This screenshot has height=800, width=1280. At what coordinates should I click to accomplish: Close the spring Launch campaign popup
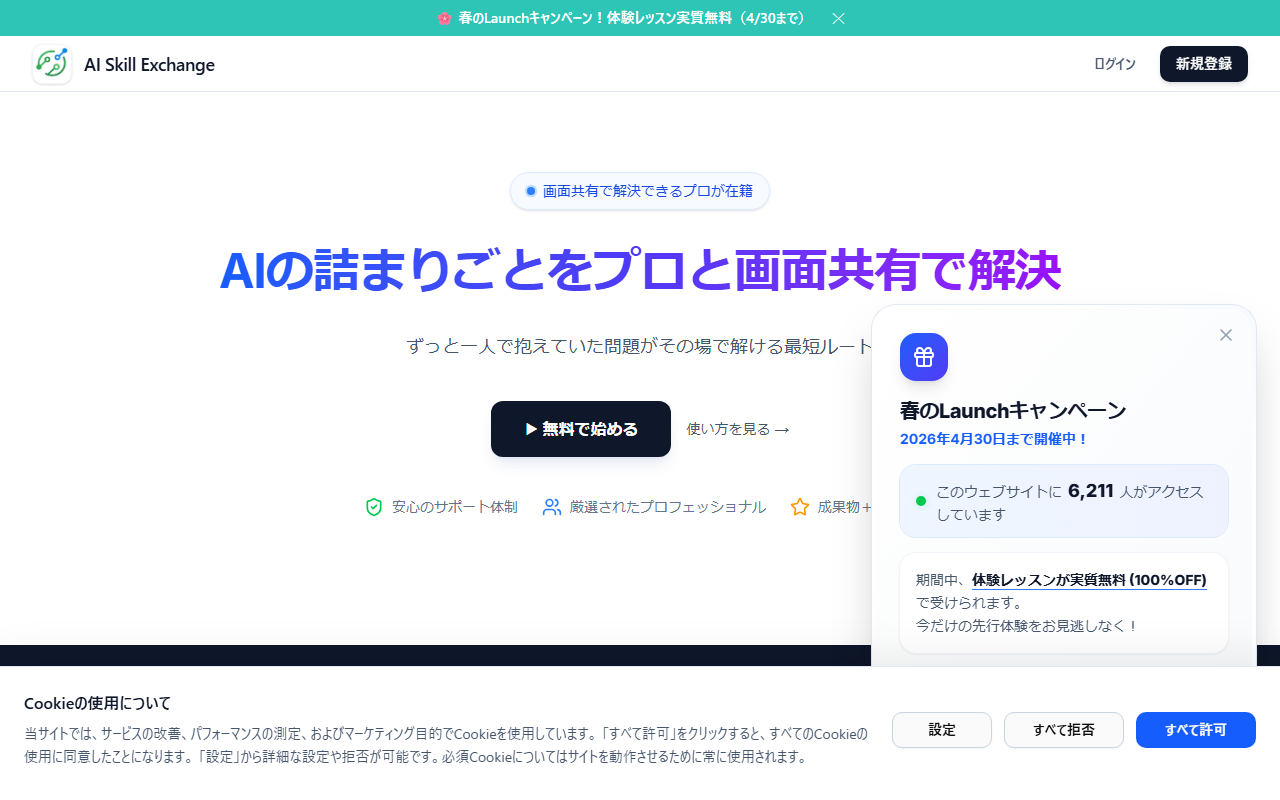[1226, 335]
